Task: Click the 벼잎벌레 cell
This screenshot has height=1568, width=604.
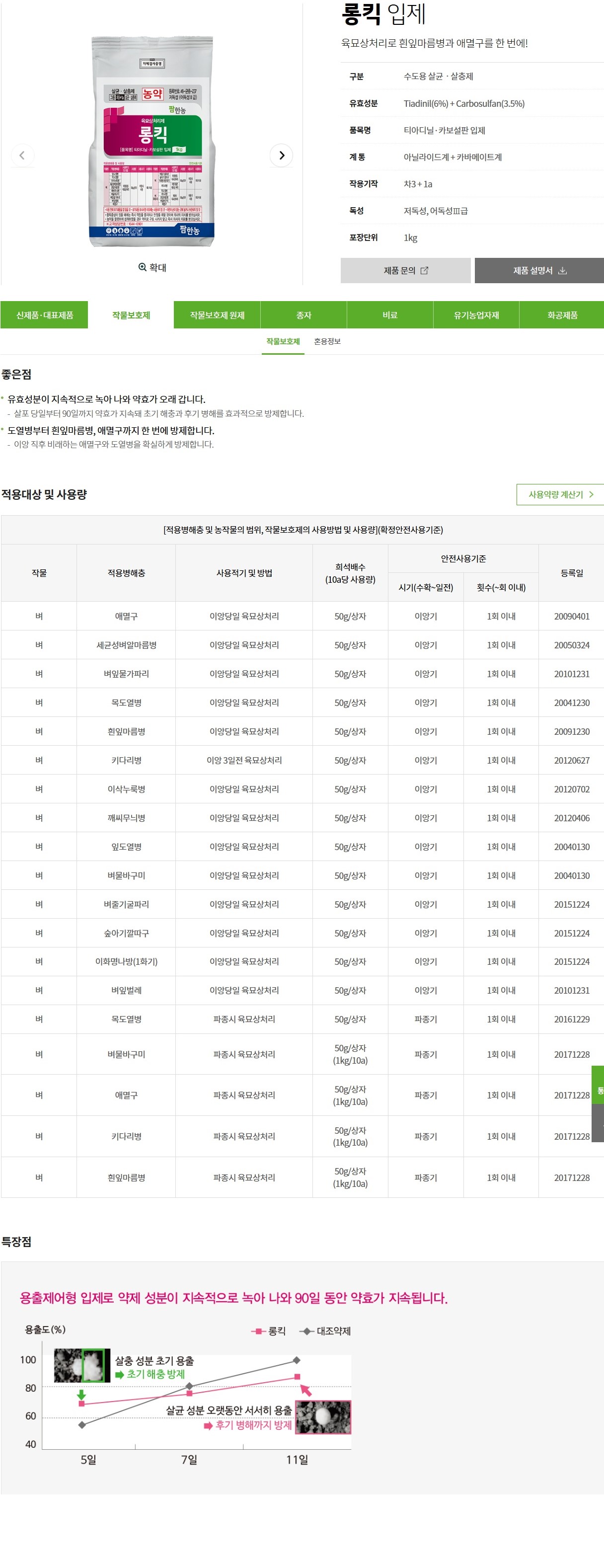Action: point(126,990)
